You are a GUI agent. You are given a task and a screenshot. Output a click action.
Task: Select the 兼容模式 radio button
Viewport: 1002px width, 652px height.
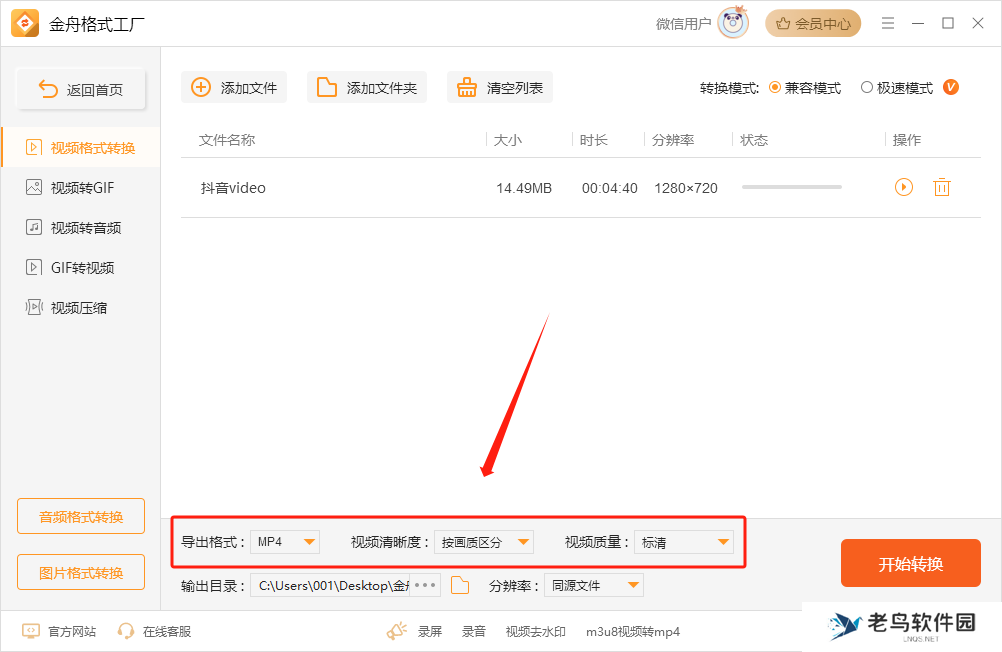(775, 88)
